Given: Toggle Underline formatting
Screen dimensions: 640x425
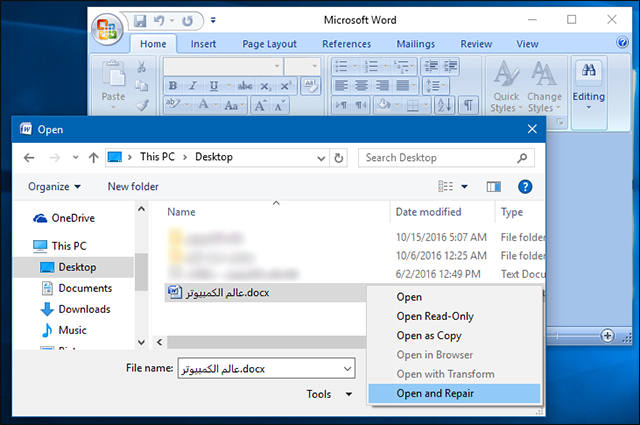Looking at the screenshot, I should click(x=213, y=86).
